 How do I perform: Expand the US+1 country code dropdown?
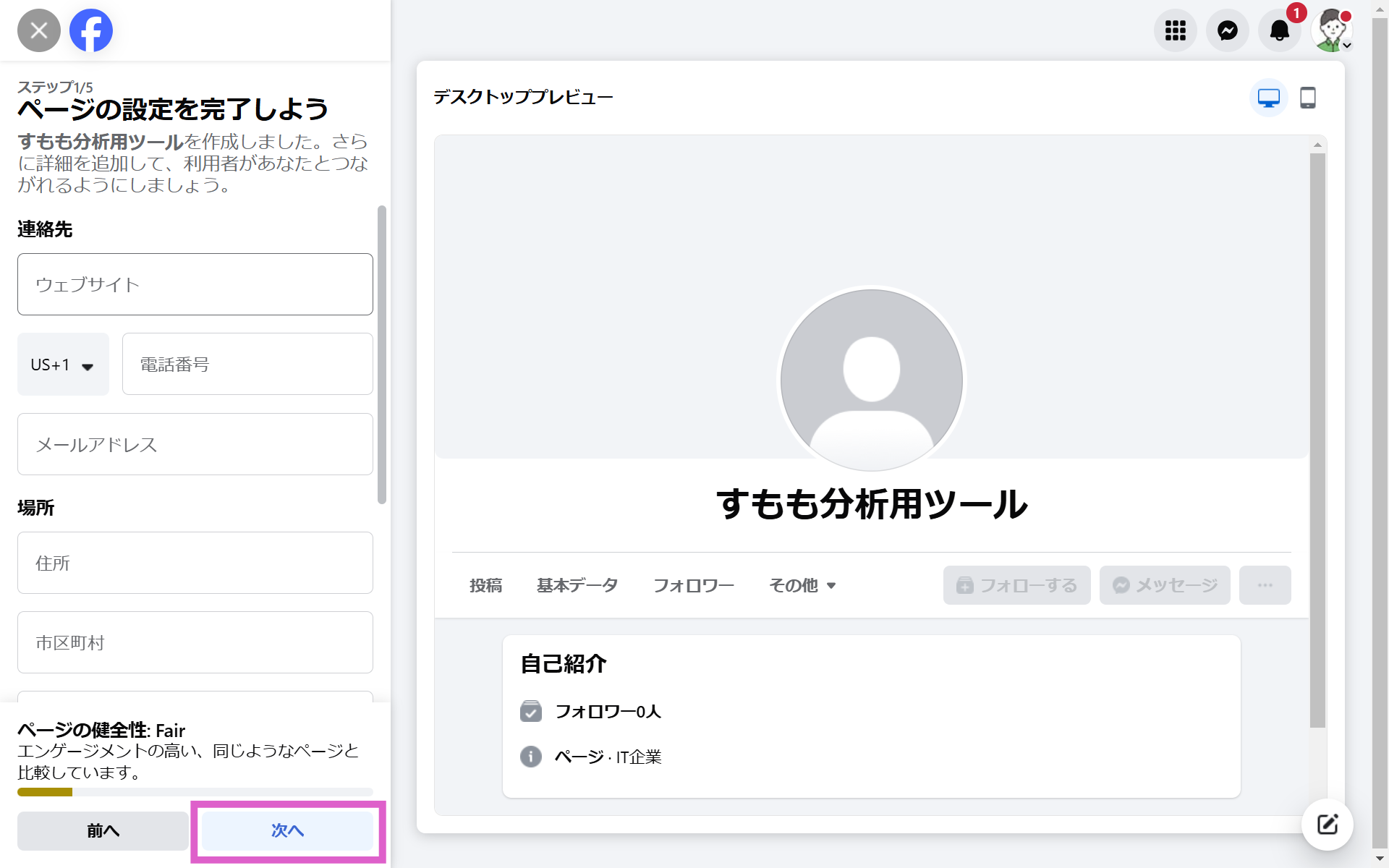click(x=63, y=365)
